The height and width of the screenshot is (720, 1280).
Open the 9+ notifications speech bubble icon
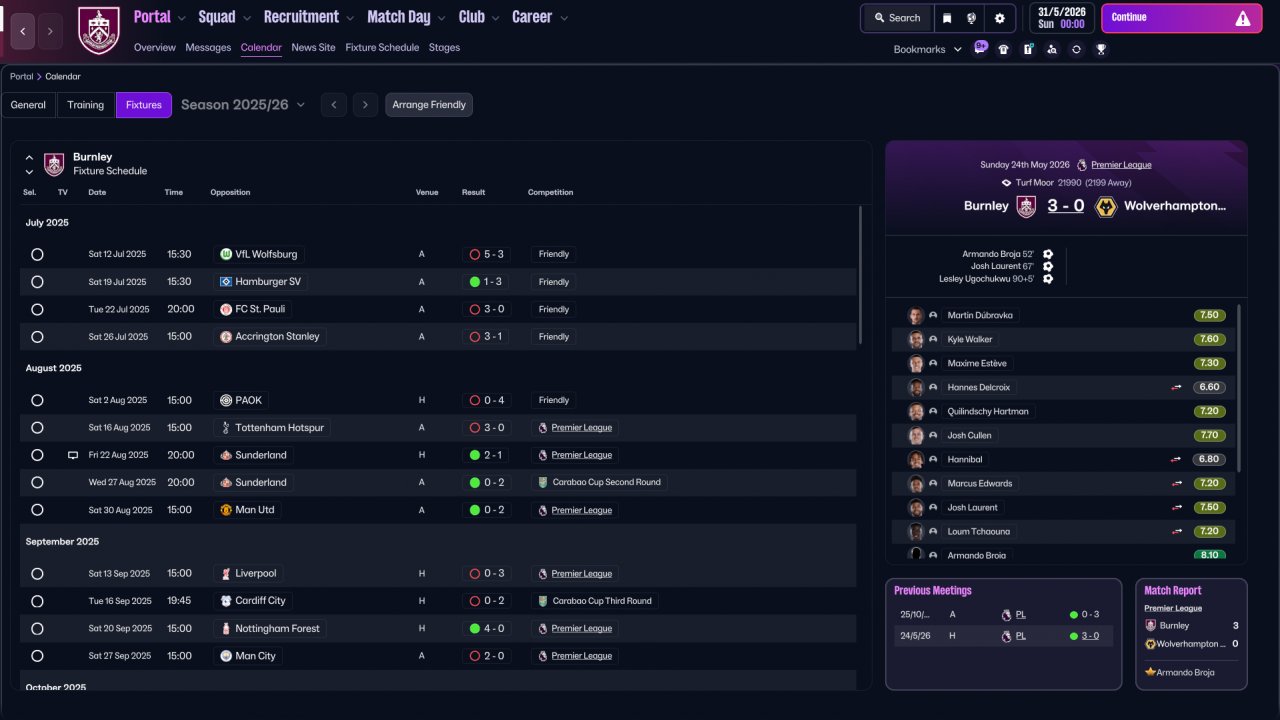pos(980,48)
